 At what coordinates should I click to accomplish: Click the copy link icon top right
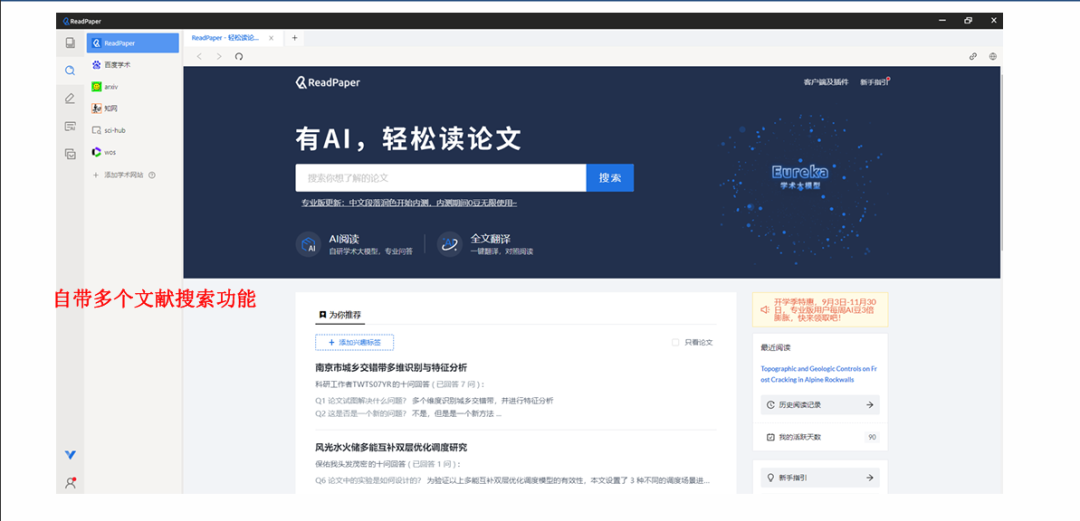click(973, 57)
